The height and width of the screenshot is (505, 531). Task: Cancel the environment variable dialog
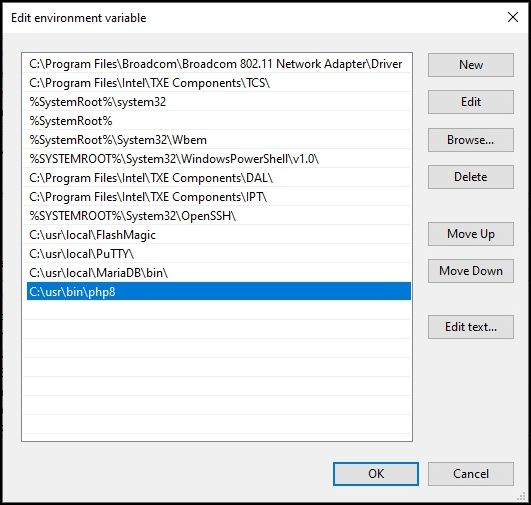471,474
